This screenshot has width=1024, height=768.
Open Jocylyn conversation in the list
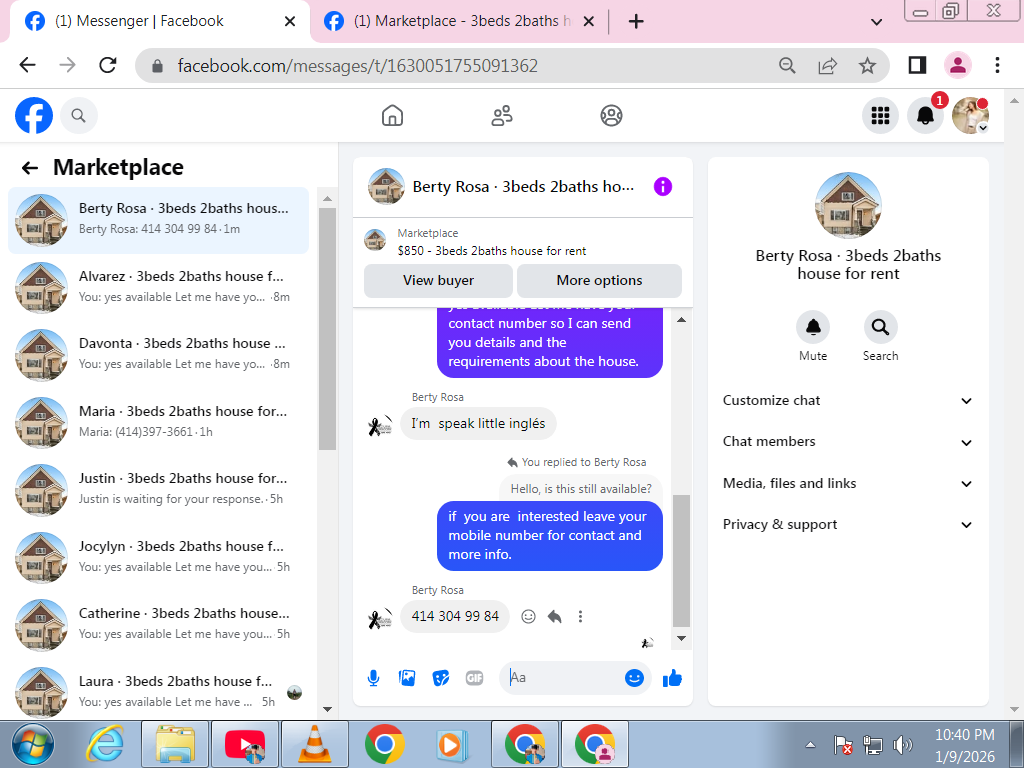[x=158, y=558]
